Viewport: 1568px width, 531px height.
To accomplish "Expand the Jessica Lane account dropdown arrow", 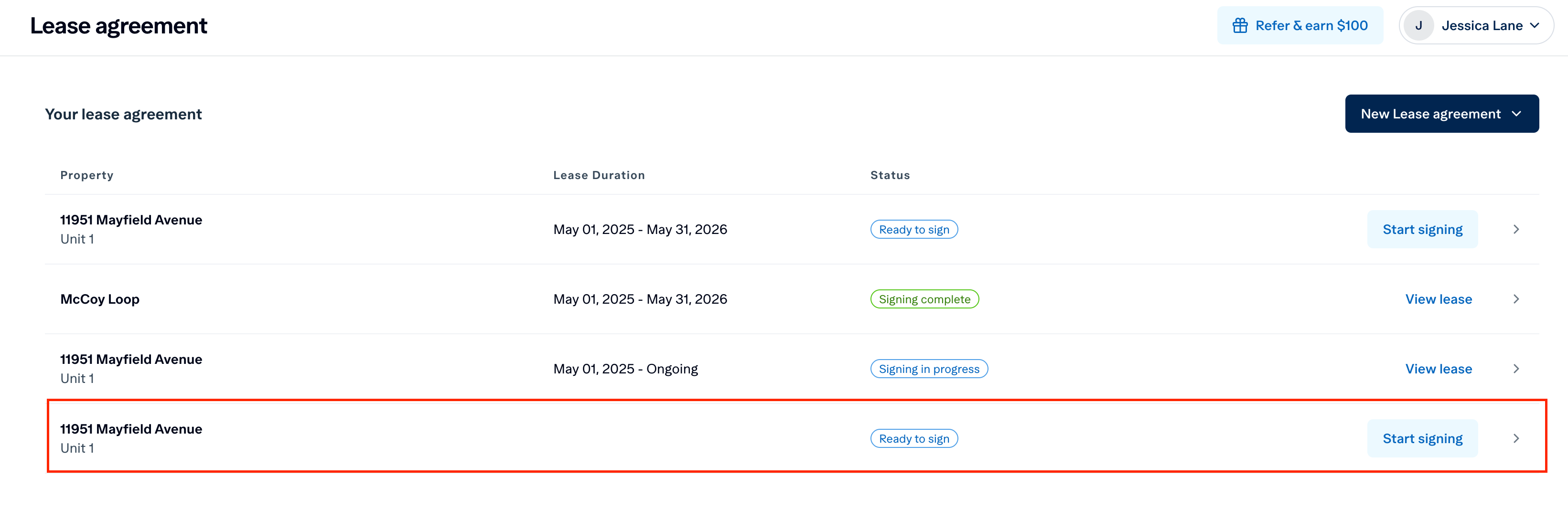I will point(1535,25).
